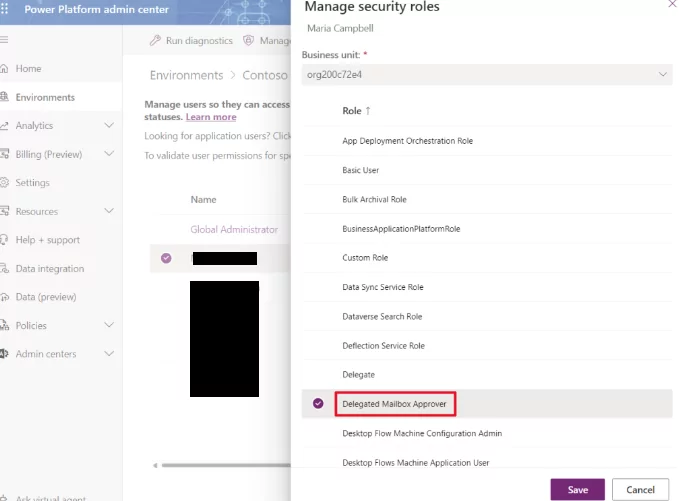Open the Business unit dropdown
Screen dimensions: 679x501
(x=487, y=74)
